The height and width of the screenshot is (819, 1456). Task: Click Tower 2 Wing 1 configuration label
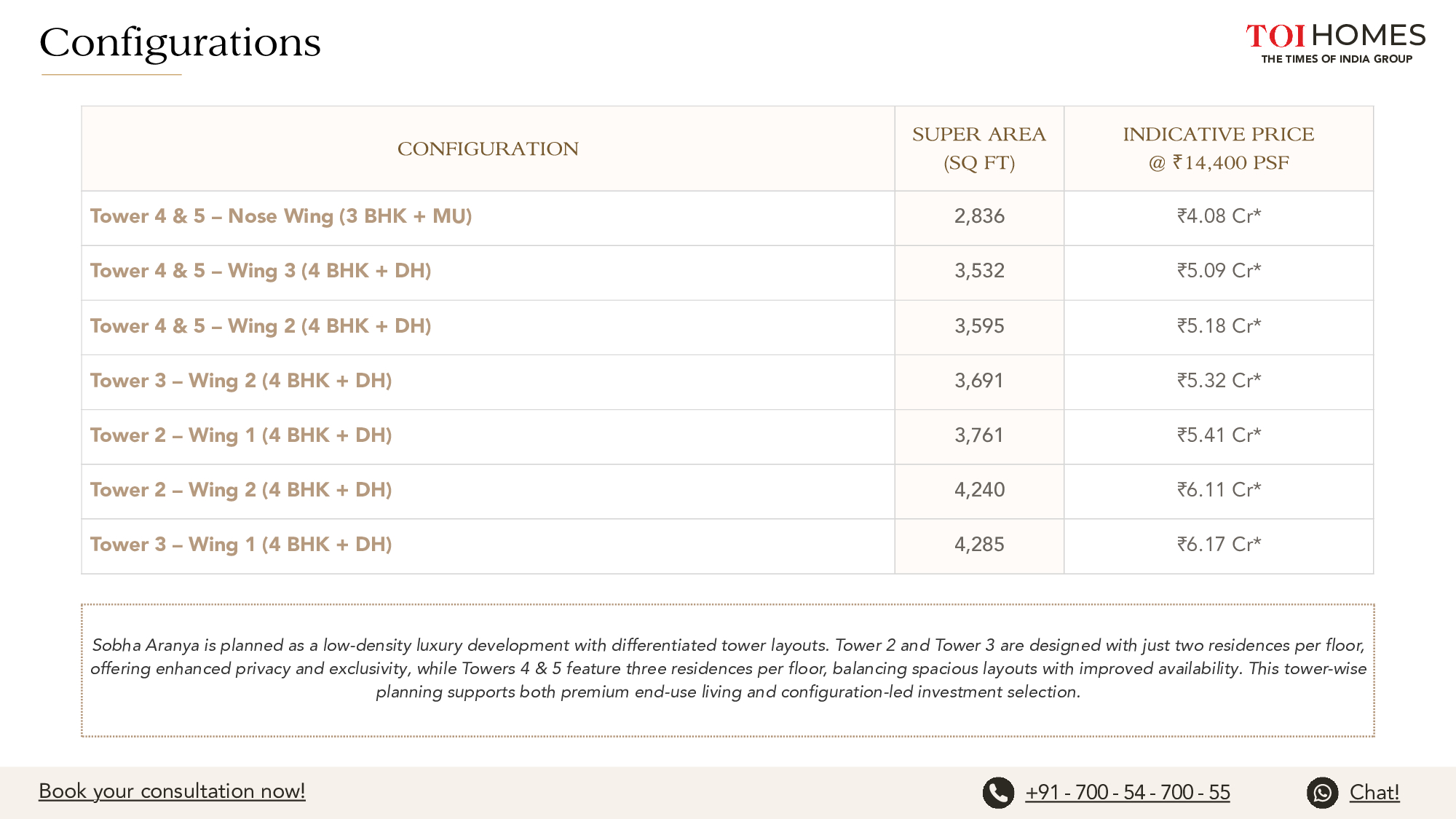pos(241,435)
